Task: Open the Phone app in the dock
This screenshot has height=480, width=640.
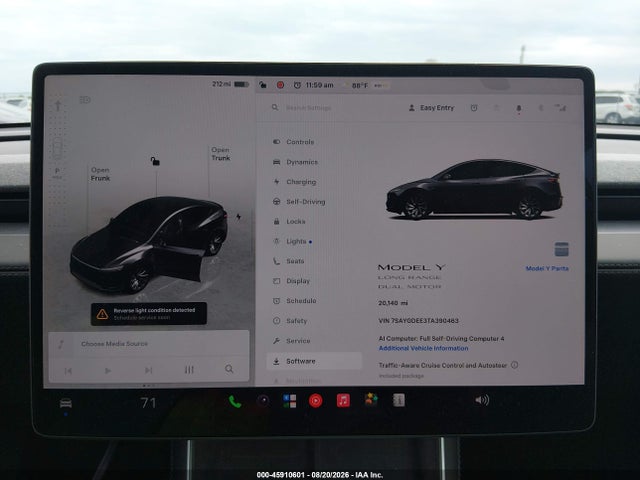Action: pos(235,401)
